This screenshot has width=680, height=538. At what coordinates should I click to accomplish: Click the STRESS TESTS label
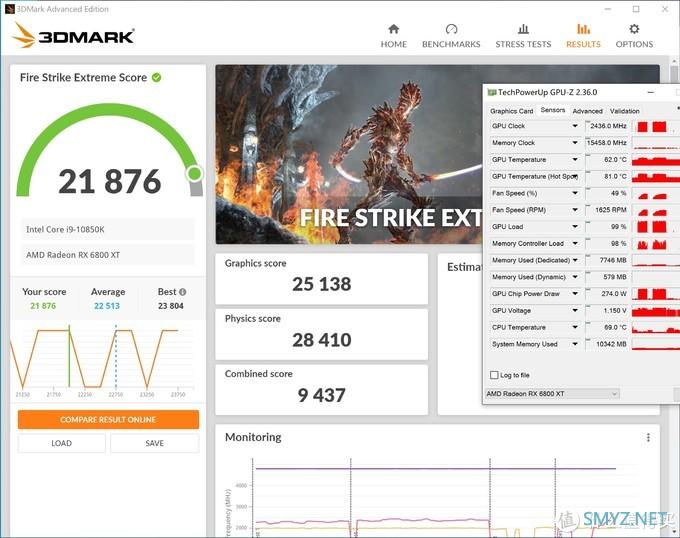pos(523,44)
